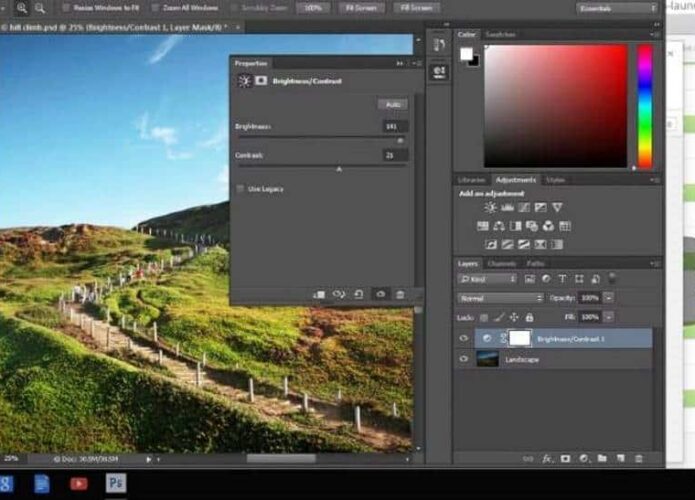The height and width of the screenshot is (500, 695).
Task: Hide the Landscape layer
Action: (464, 359)
